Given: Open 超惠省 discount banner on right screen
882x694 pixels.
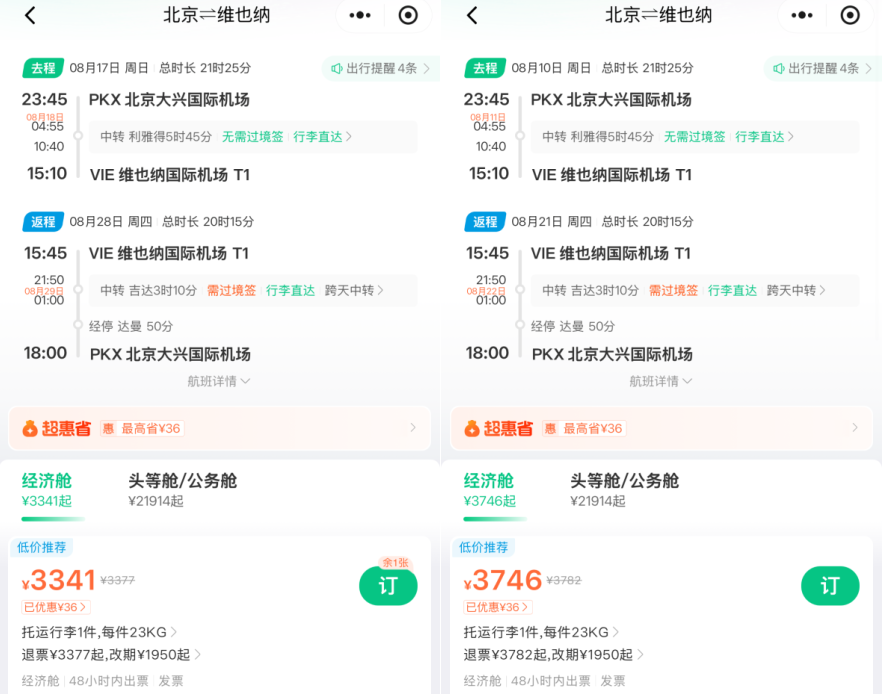Looking at the screenshot, I should click(662, 428).
